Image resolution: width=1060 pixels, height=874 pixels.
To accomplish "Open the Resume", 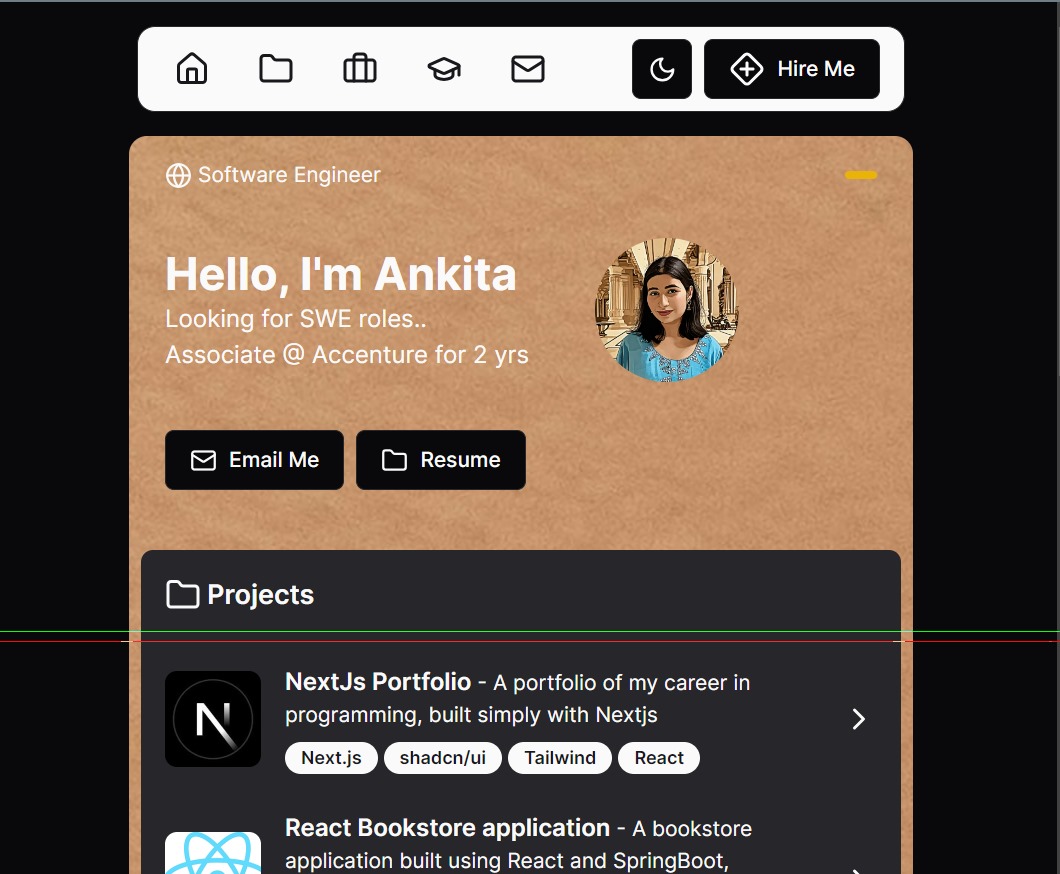I will click(440, 459).
